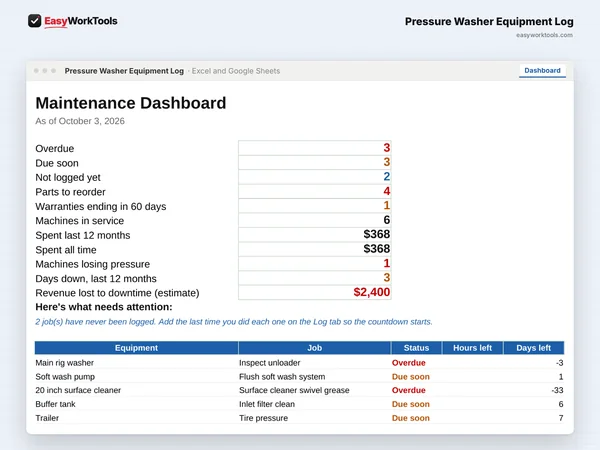
Task: Select the Buffer tank cell
Action: tap(136, 404)
